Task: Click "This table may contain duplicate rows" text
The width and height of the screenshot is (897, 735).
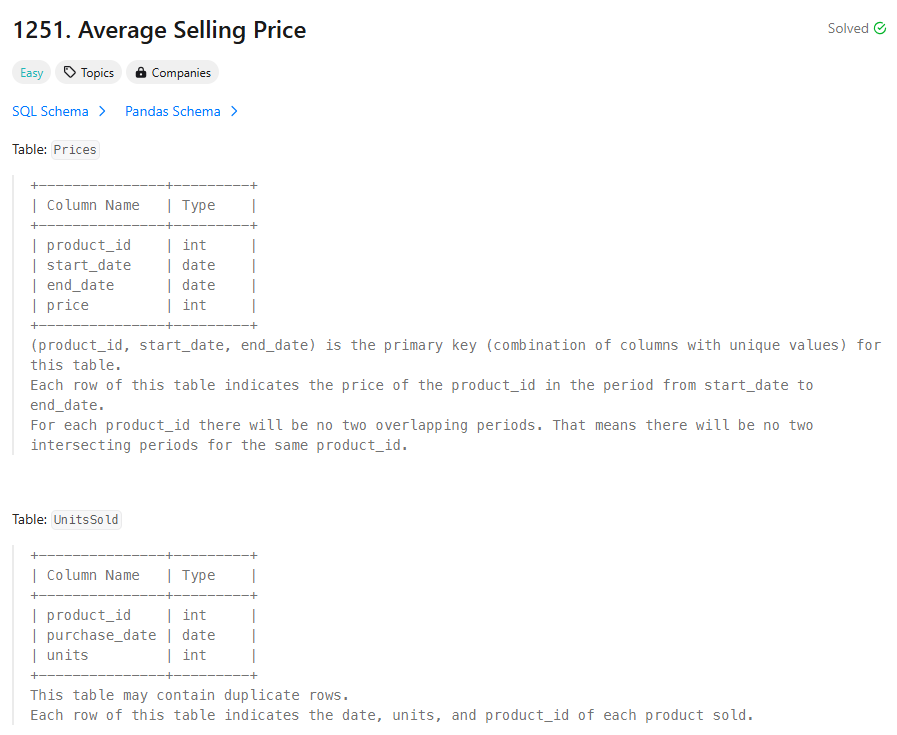Action: [189, 695]
